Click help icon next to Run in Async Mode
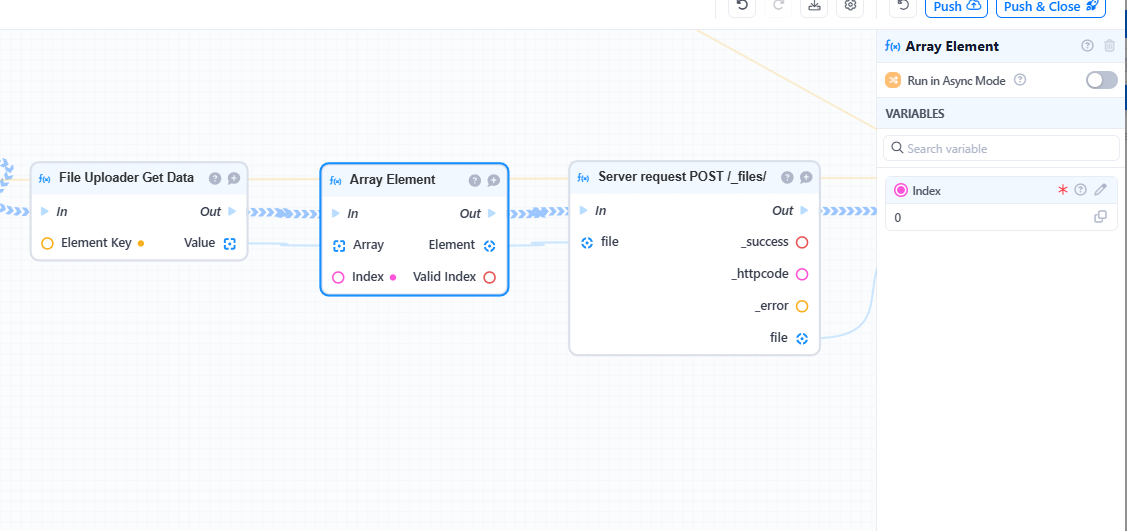1127x531 pixels. (1020, 80)
